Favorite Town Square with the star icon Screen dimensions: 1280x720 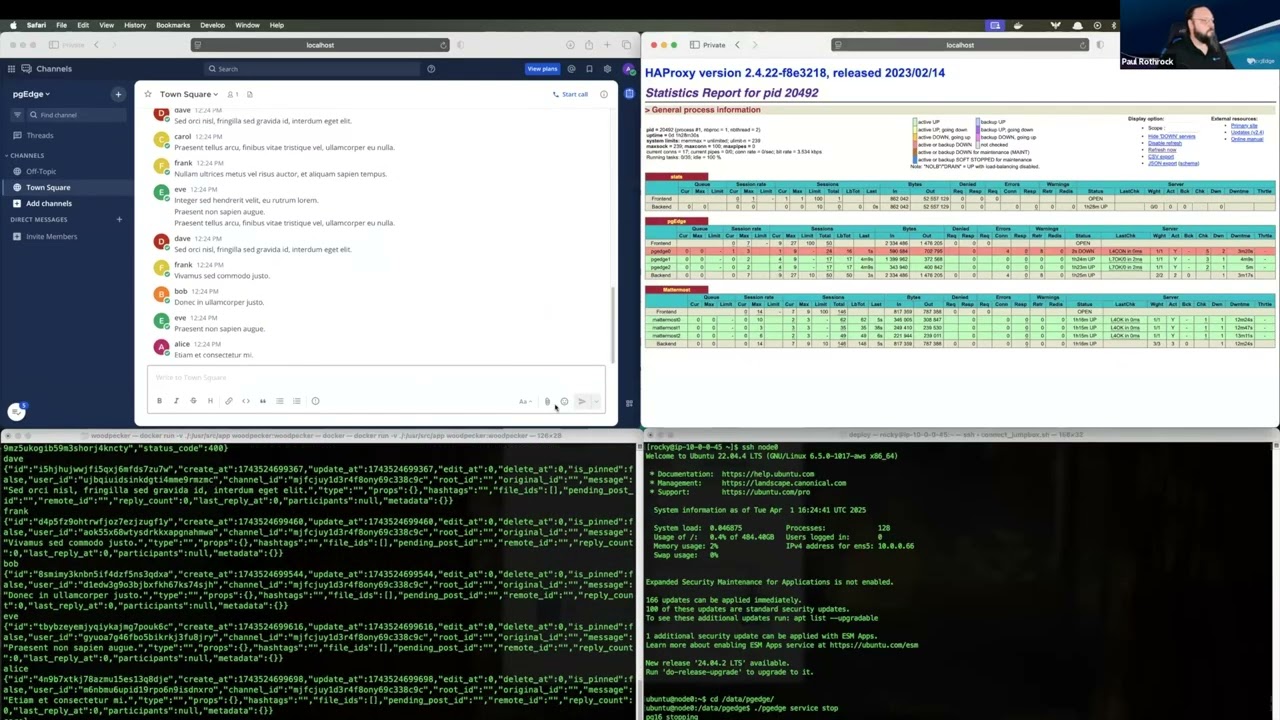(148, 94)
